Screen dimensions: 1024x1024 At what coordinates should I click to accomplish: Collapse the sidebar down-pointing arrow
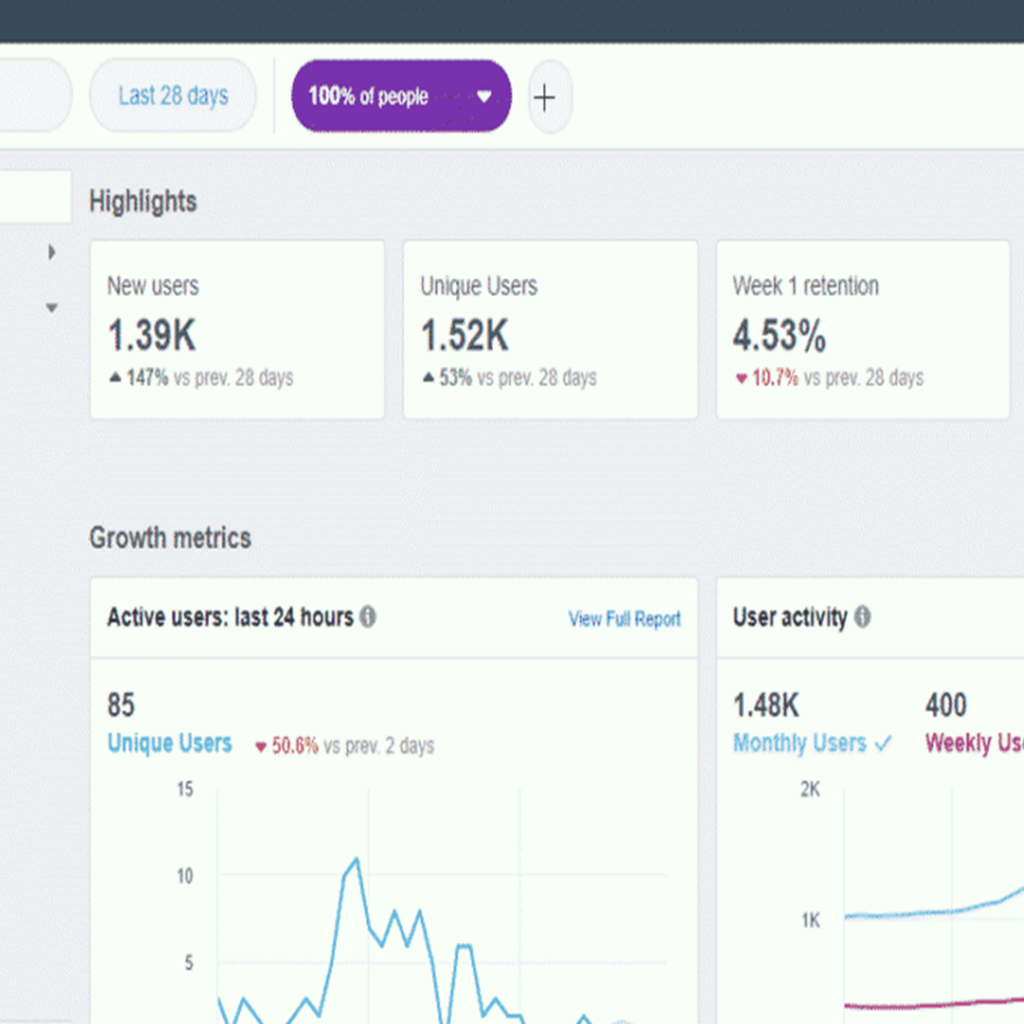pyautogui.click(x=52, y=308)
